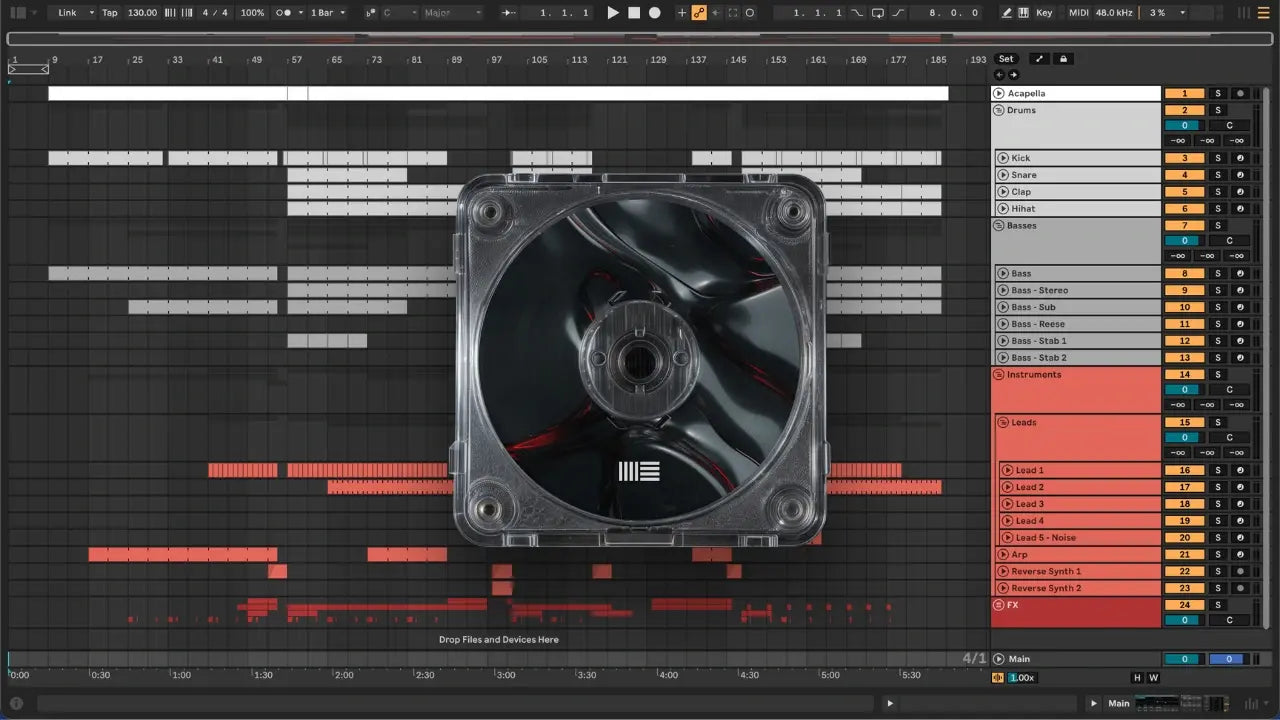Unfold the Snare track
Viewport: 1280px width, 720px height.
(x=1003, y=175)
